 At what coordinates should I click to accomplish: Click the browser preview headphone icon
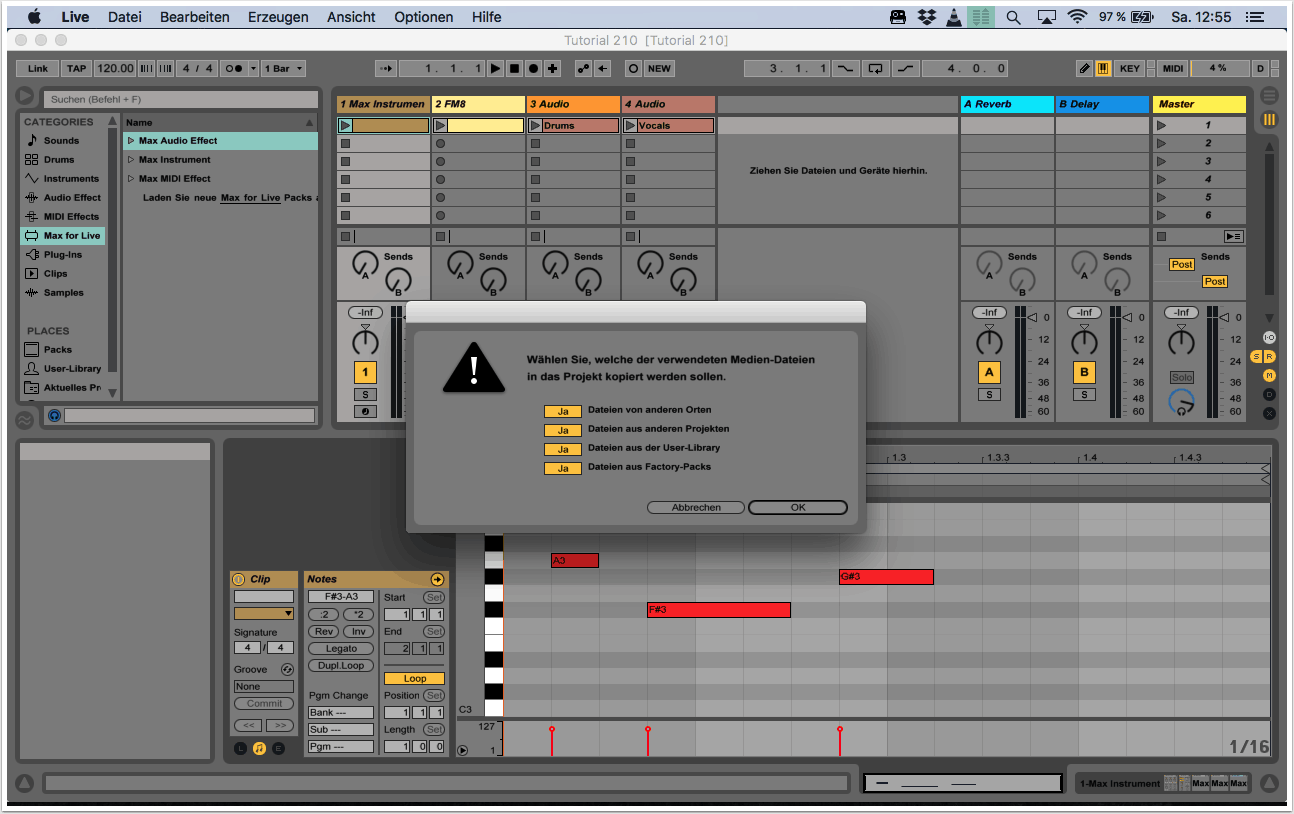pyautogui.click(x=54, y=415)
